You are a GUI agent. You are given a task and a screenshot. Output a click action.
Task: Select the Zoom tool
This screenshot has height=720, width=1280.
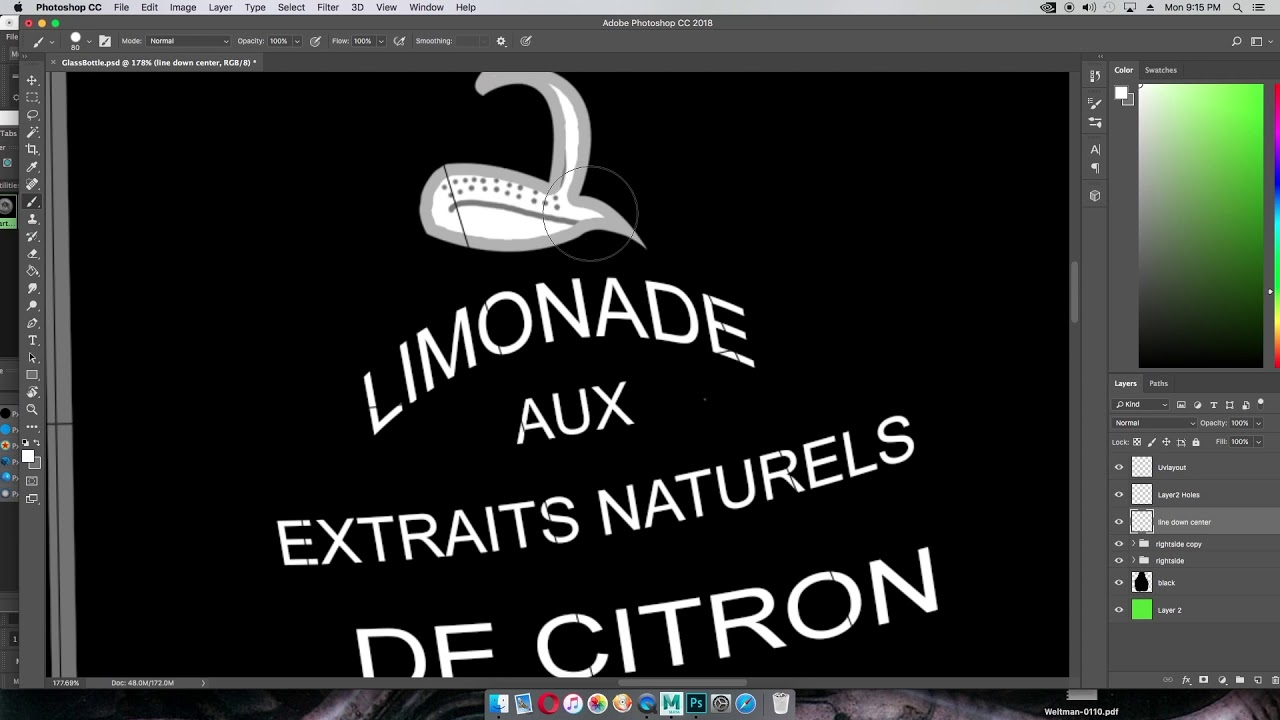[x=32, y=410]
